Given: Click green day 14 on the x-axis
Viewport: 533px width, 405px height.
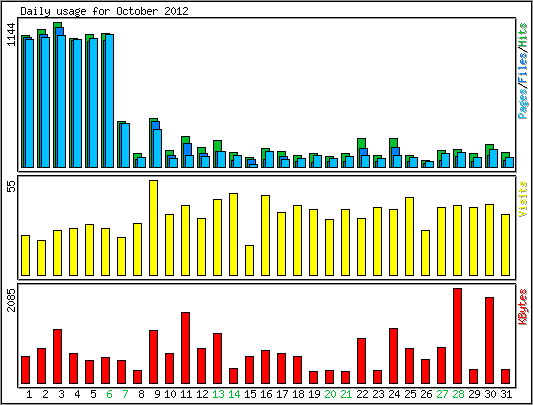Looking at the screenshot, I should pos(234,394).
